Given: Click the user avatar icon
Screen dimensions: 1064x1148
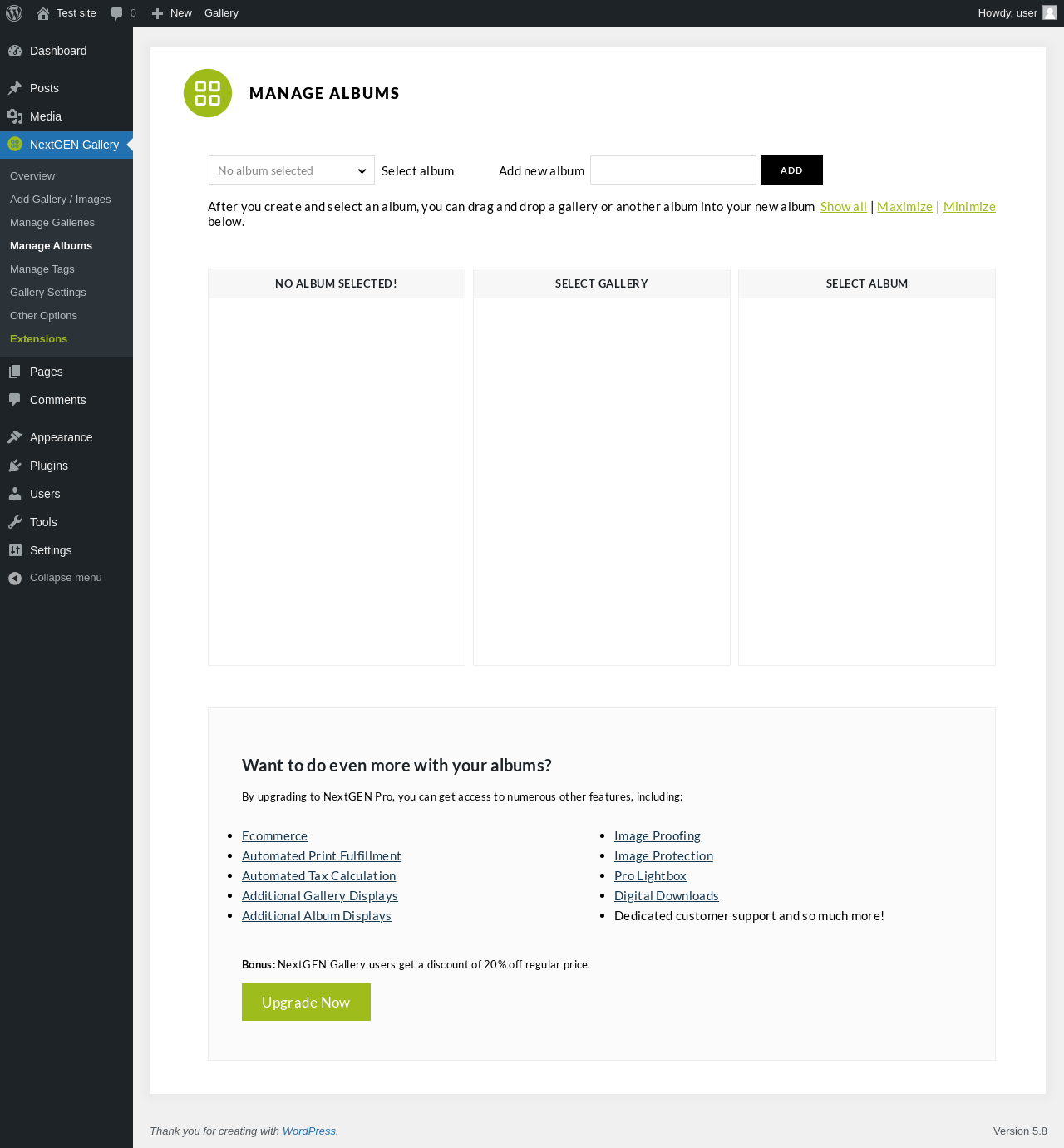Looking at the screenshot, I should tap(1050, 12).
